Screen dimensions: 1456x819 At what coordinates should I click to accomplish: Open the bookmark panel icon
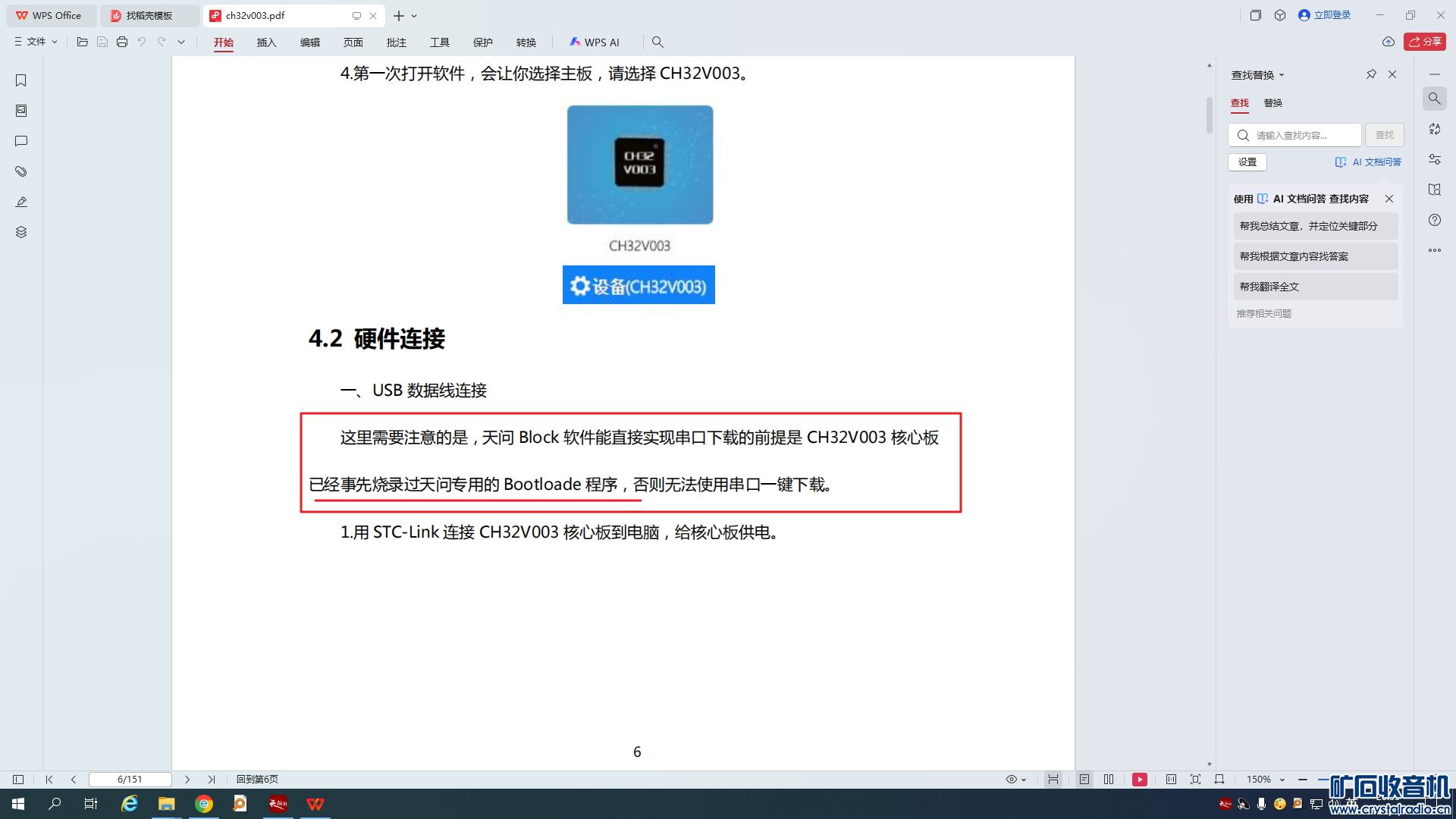tap(21, 80)
